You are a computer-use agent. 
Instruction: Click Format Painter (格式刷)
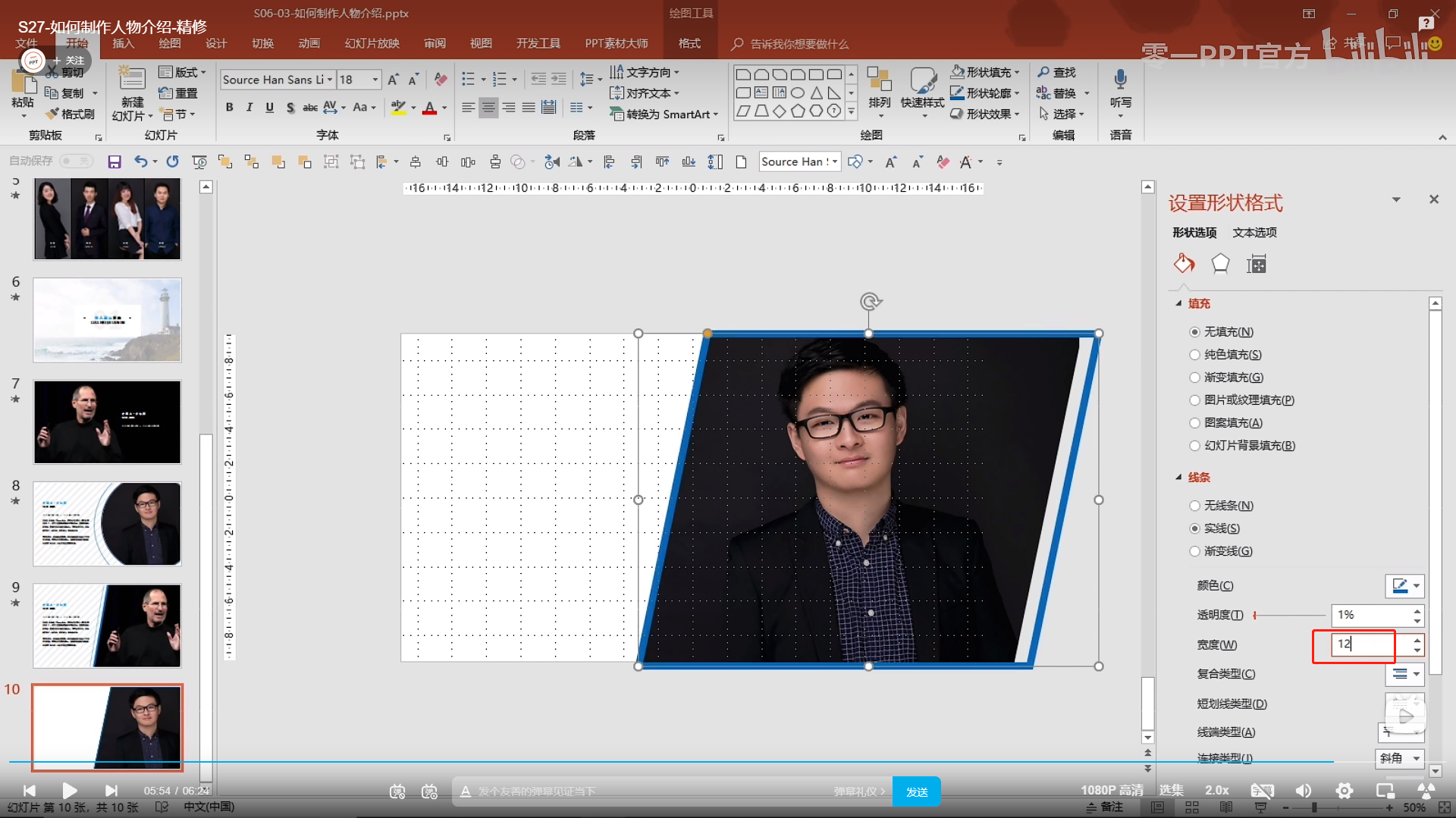(71, 114)
